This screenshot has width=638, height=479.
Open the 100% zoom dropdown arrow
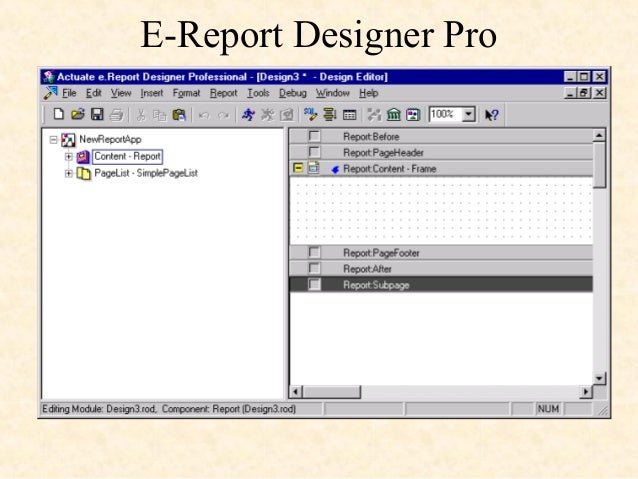(469, 114)
